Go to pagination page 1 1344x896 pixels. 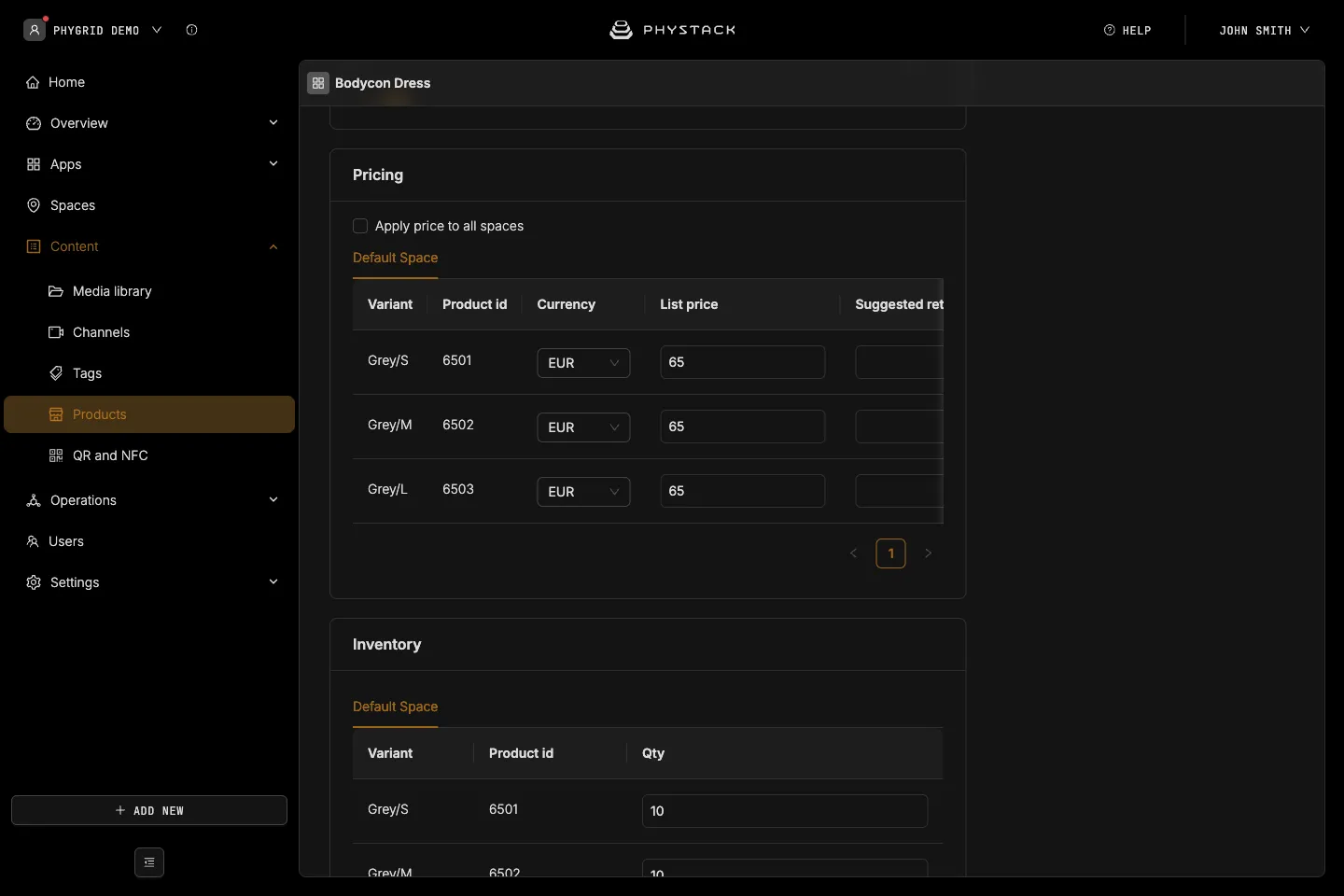coord(890,553)
